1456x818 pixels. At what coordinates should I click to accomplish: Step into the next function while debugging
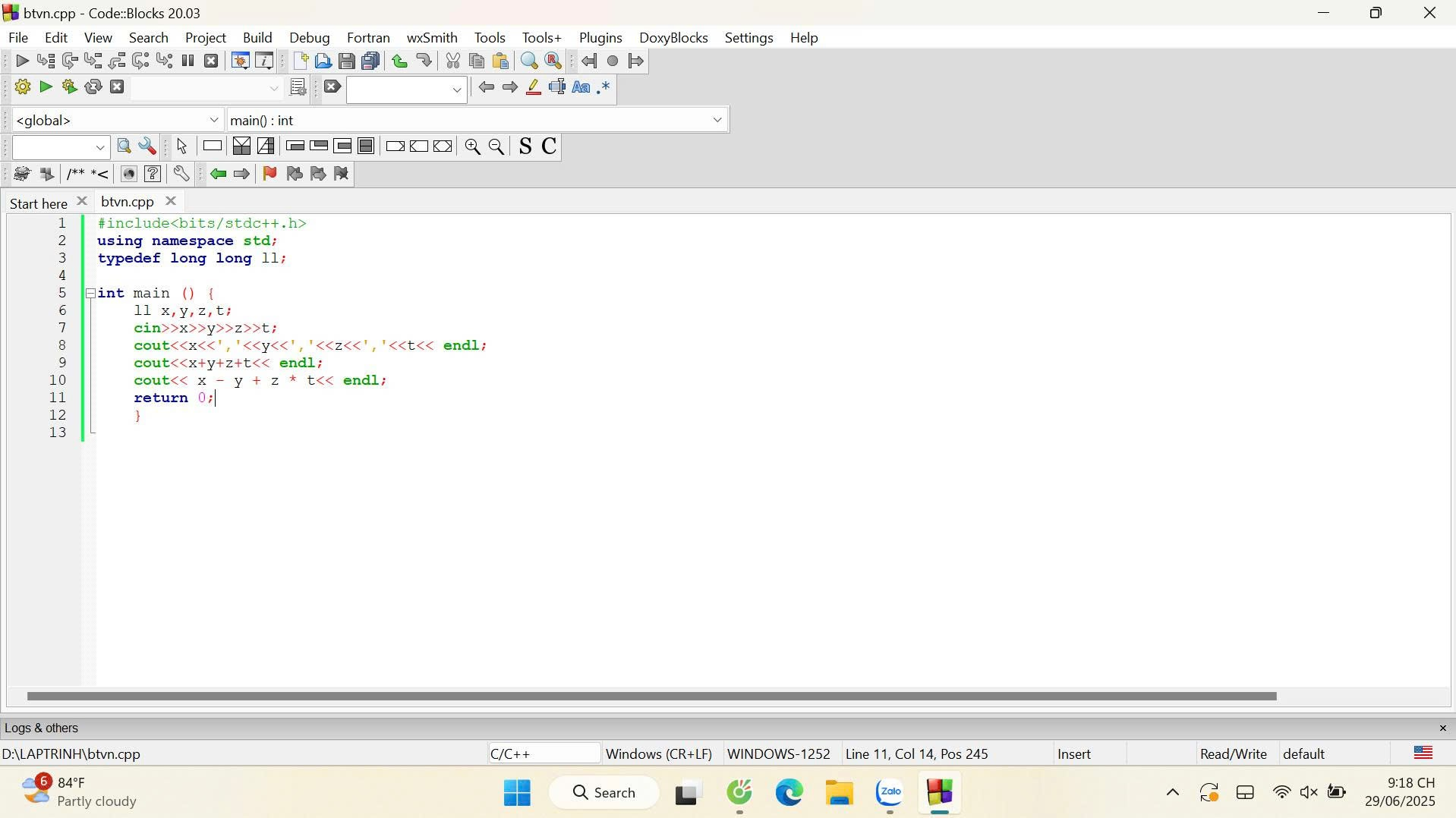[93, 61]
